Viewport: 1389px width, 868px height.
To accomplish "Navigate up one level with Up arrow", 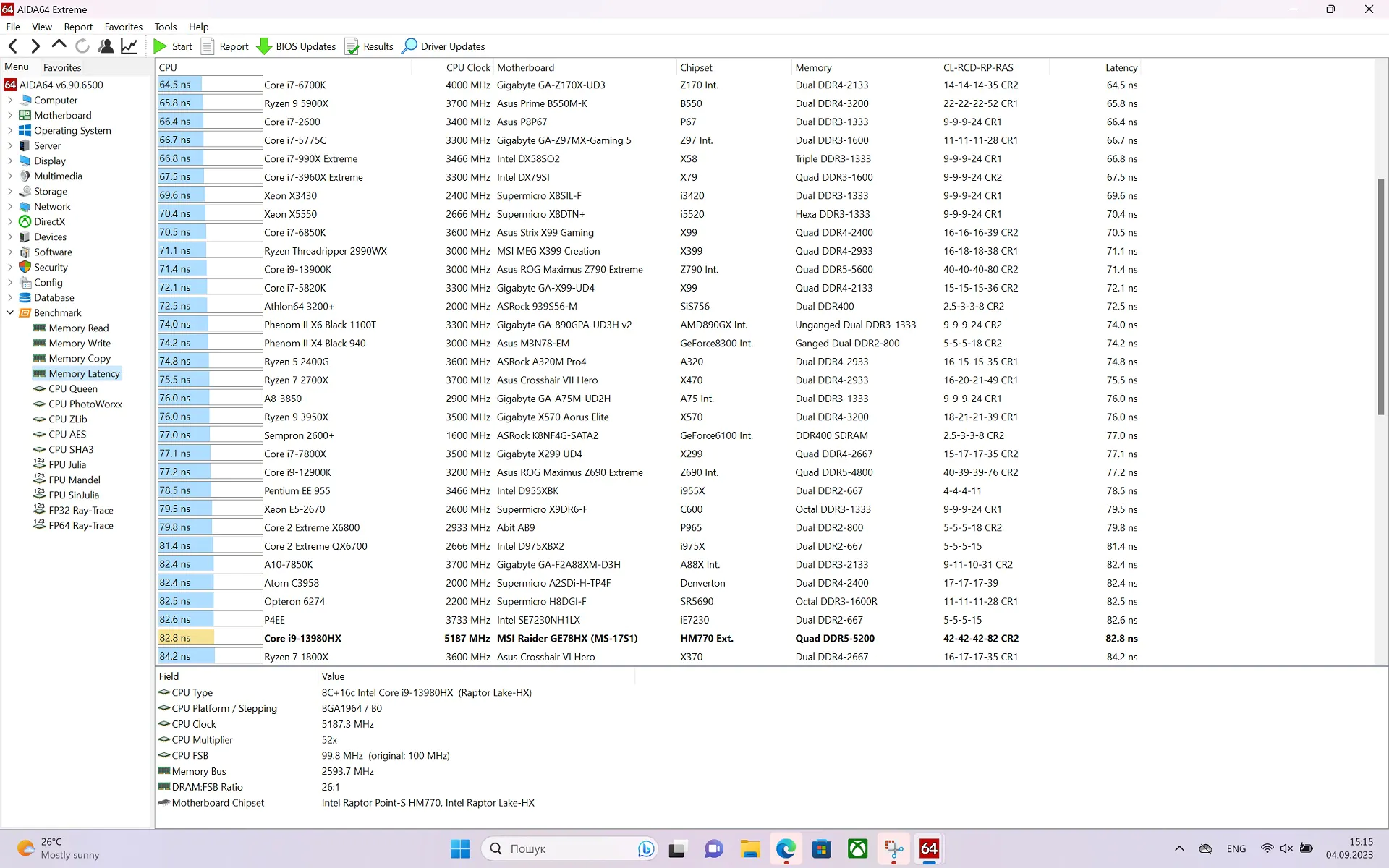I will tap(59, 46).
